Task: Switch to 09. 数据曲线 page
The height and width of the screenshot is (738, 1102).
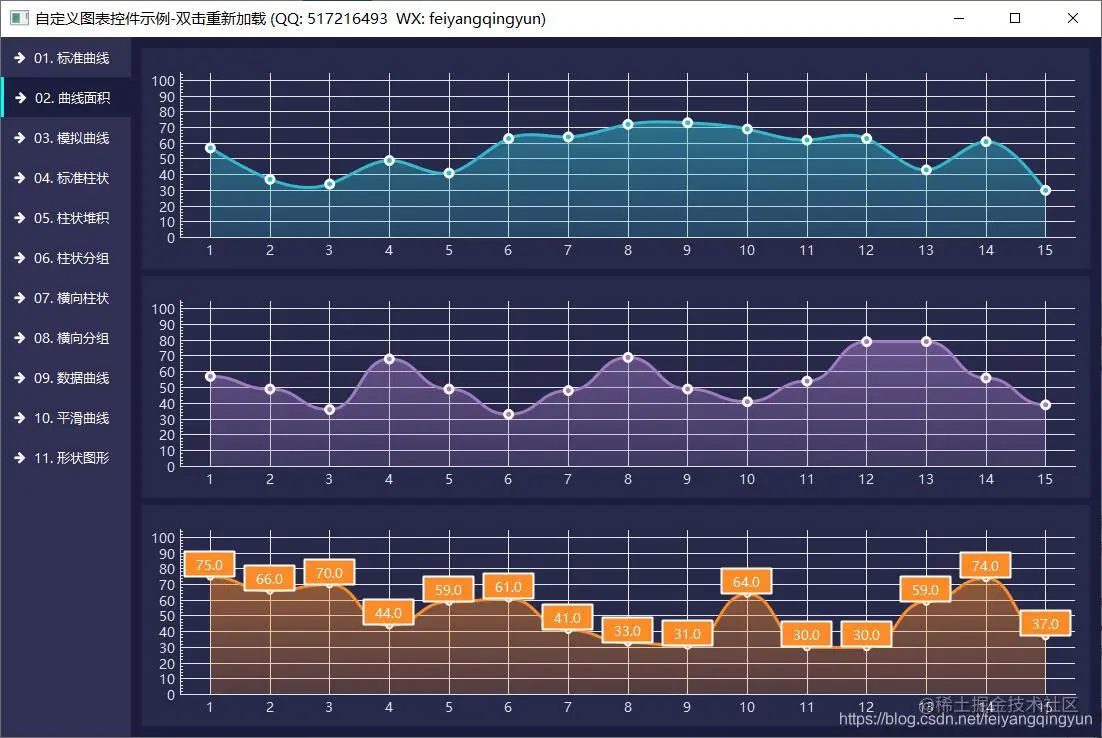Action: pos(65,378)
